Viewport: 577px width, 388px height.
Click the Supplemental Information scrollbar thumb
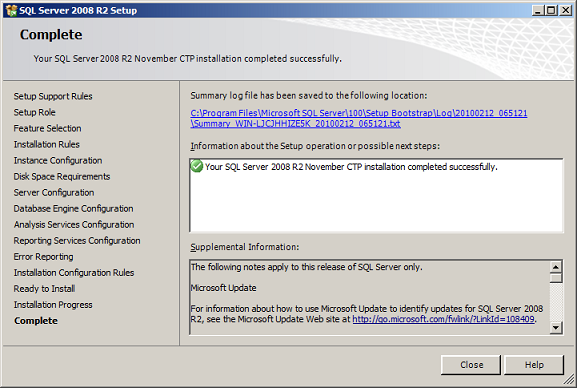[556, 278]
